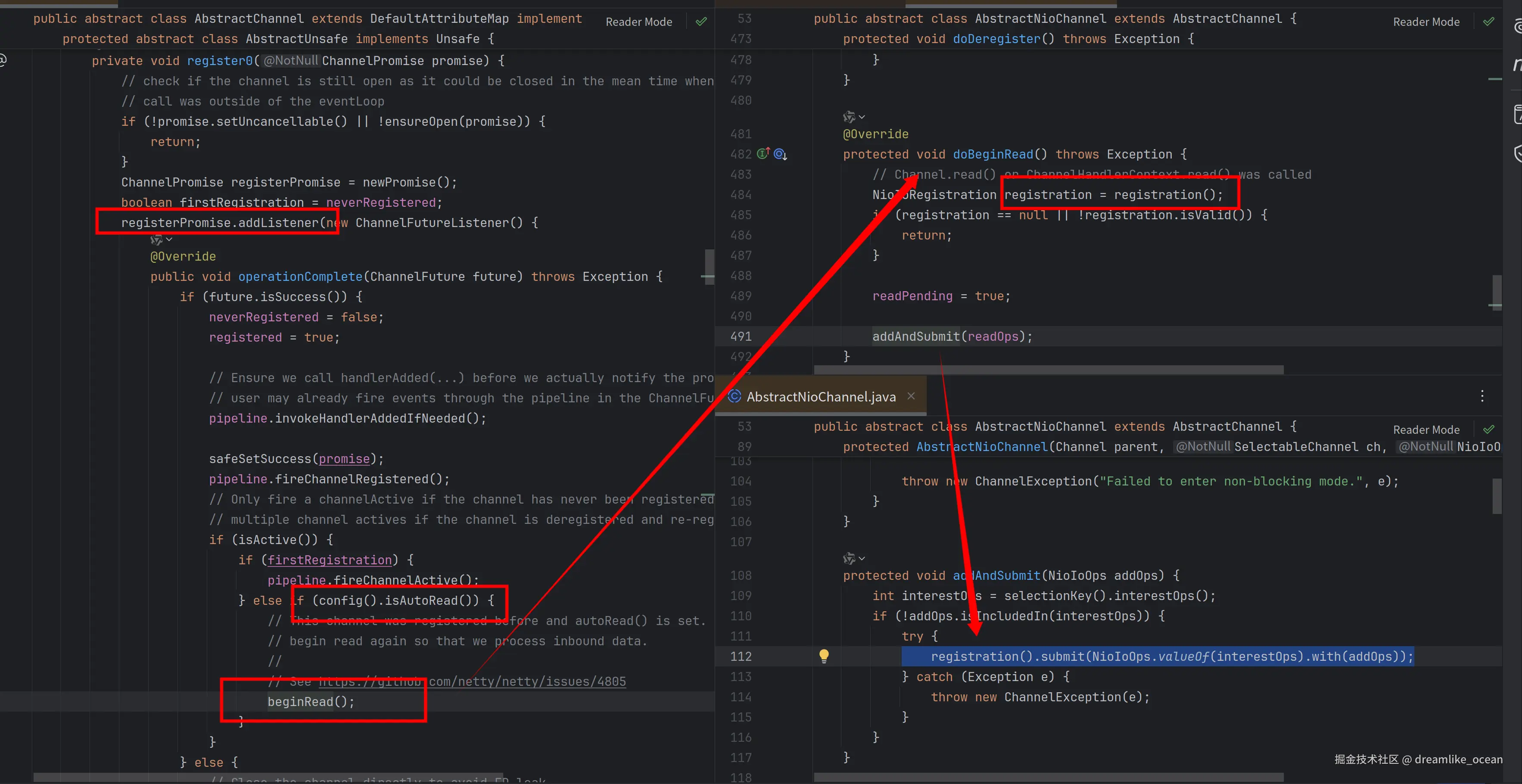
Task: Click the green inspection checkmark in left editor
Action: (x=701, y=22)
